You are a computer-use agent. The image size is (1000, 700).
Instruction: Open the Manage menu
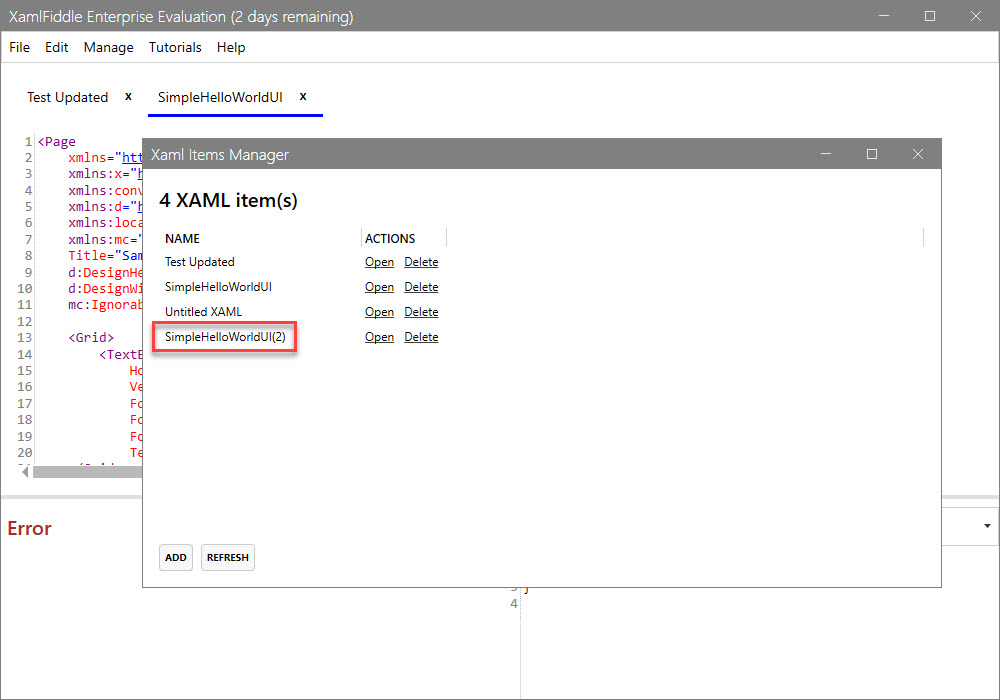tap(108, 47)
